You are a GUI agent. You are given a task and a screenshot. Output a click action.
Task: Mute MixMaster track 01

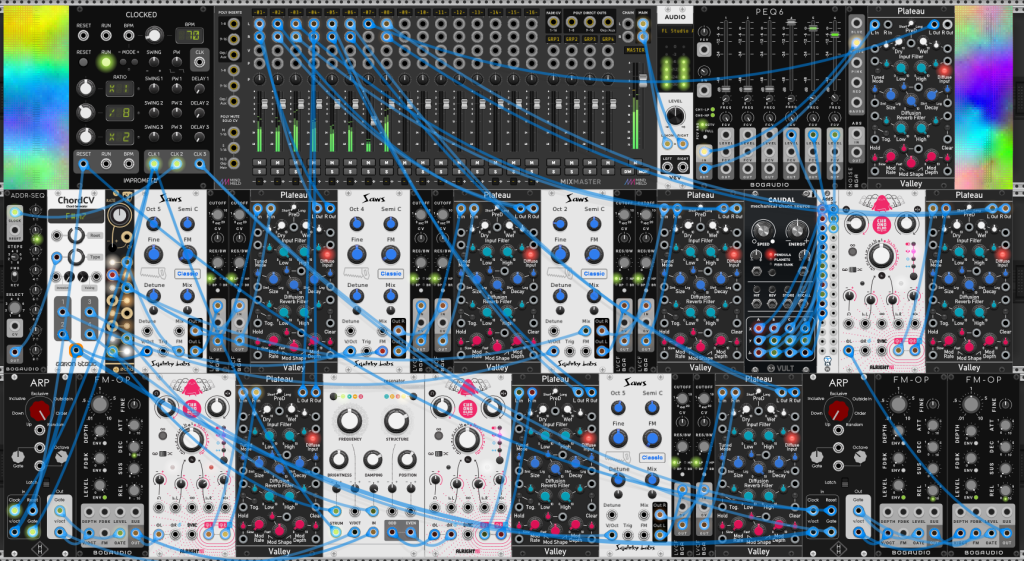[259, 163]
